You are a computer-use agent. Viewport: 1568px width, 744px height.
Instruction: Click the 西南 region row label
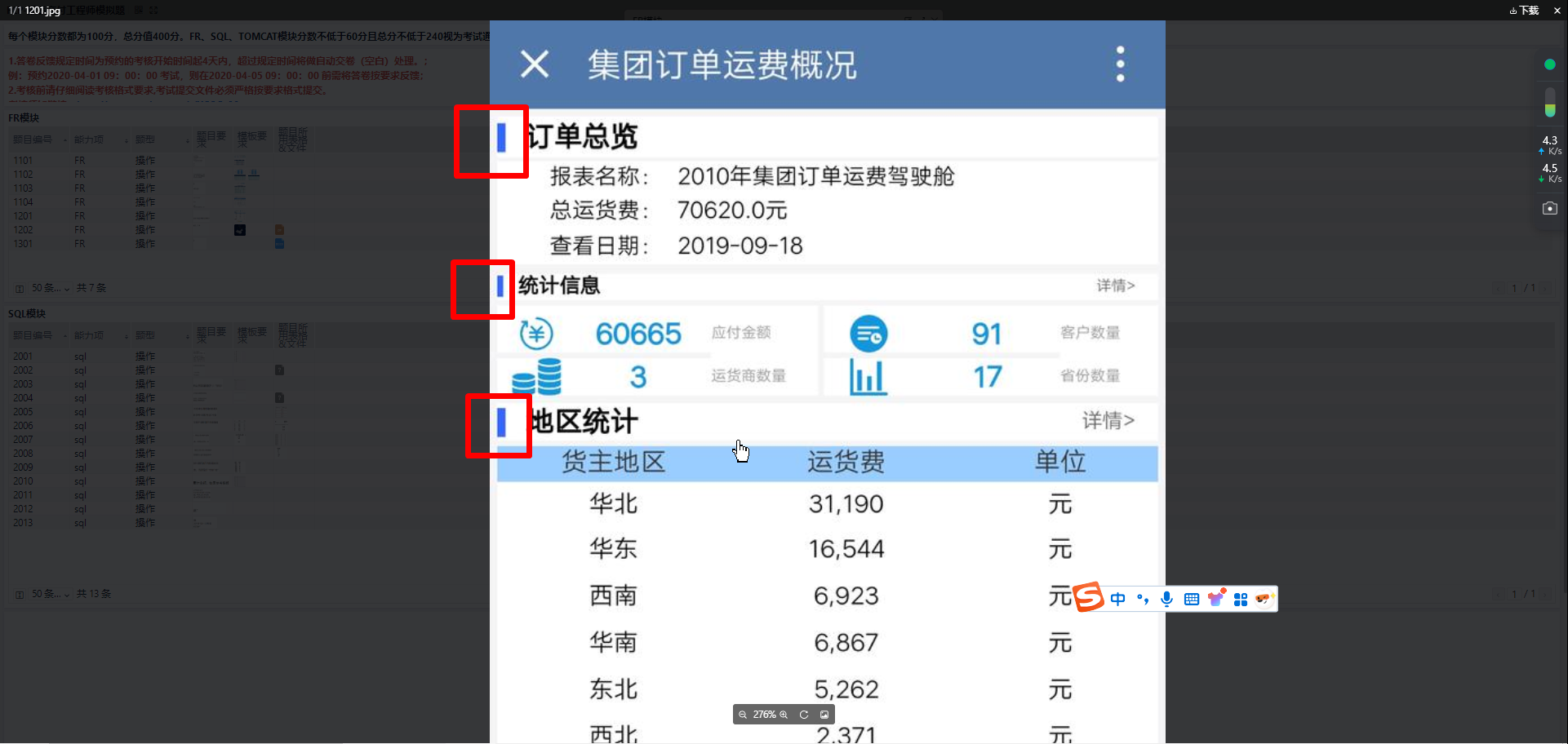613,596
